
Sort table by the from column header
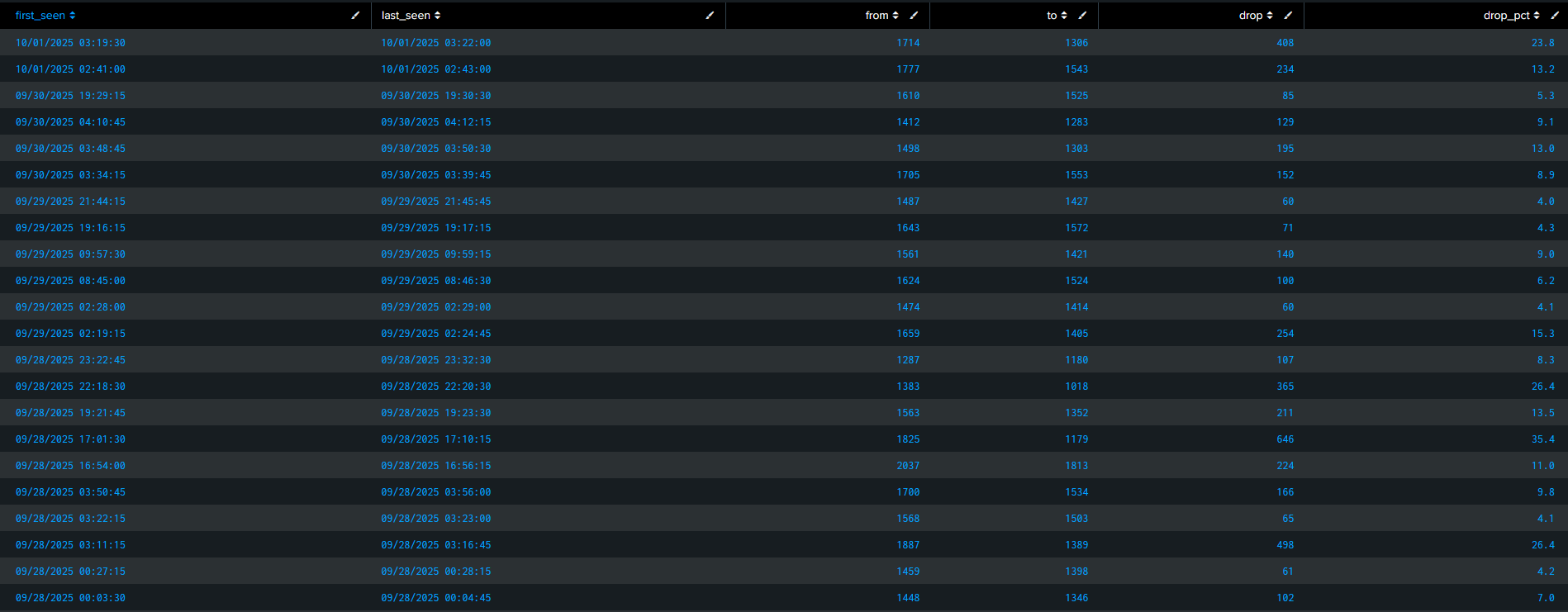(x=877, y=16)
